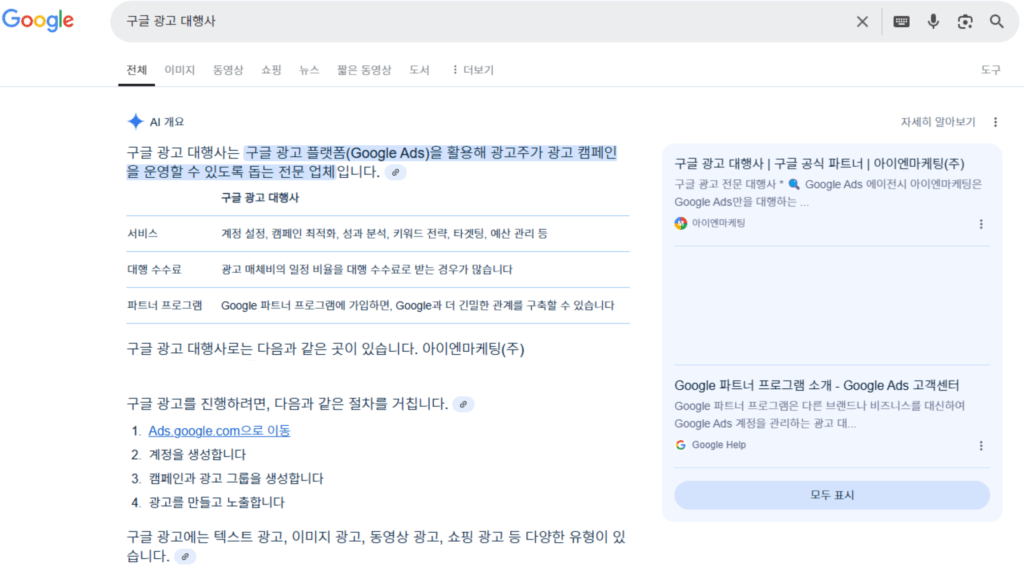1024x571 pixels.
Task: Click the Google Help favicon icon
Action: tap(680, 445)
